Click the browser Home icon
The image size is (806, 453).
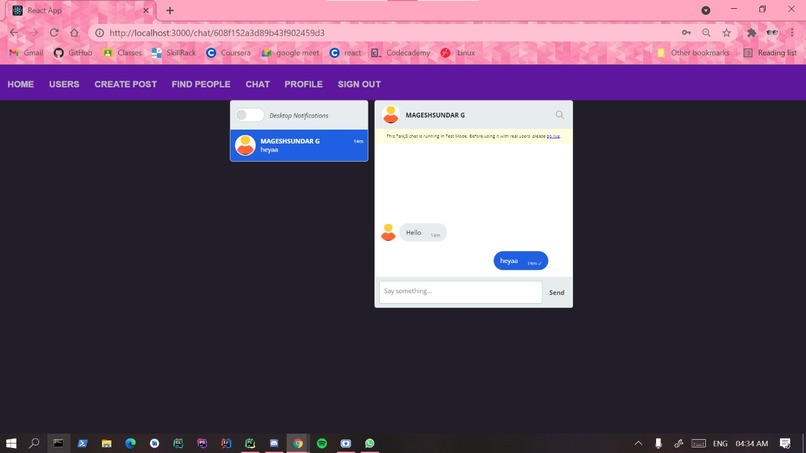click(x=75, y=33)
